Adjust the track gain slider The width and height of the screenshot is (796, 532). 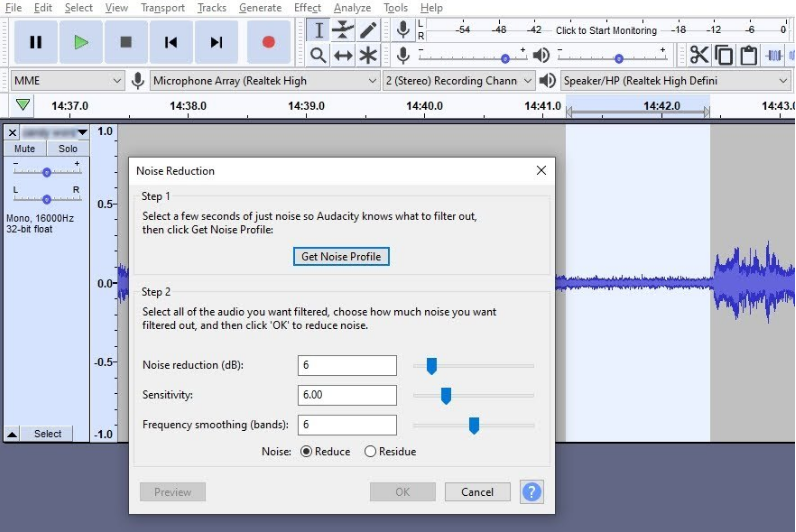(x=47, y=172)
